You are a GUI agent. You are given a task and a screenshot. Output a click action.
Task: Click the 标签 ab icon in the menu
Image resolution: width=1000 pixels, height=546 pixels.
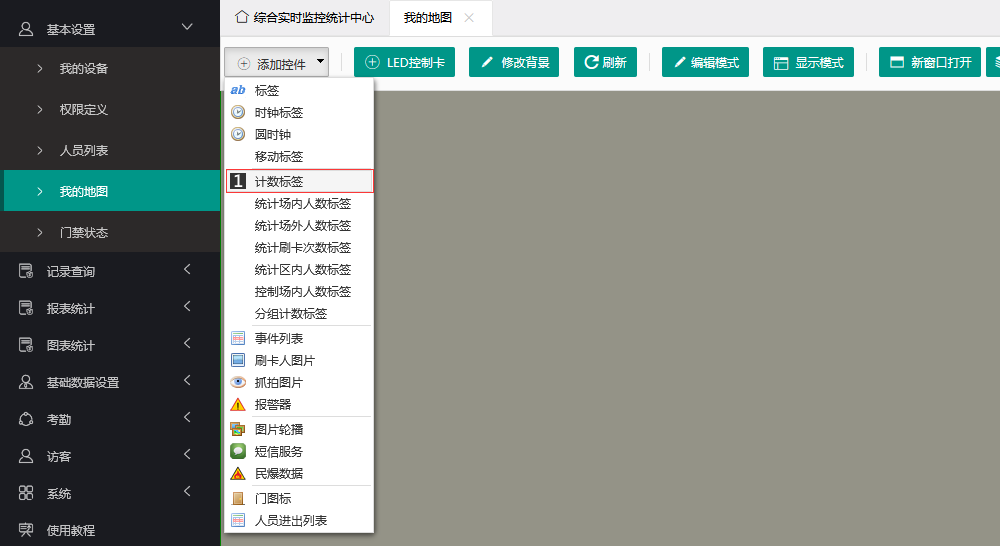pyautogui.click(x=238, y=91)
